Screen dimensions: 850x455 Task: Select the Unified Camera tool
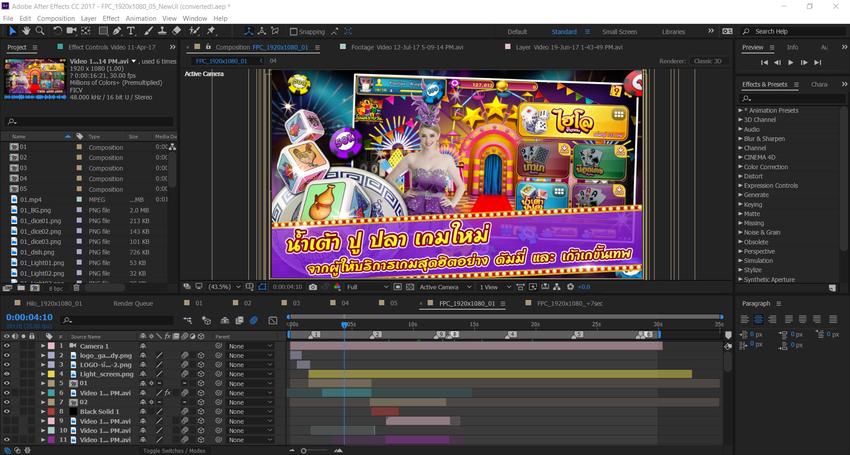(72, 31)
